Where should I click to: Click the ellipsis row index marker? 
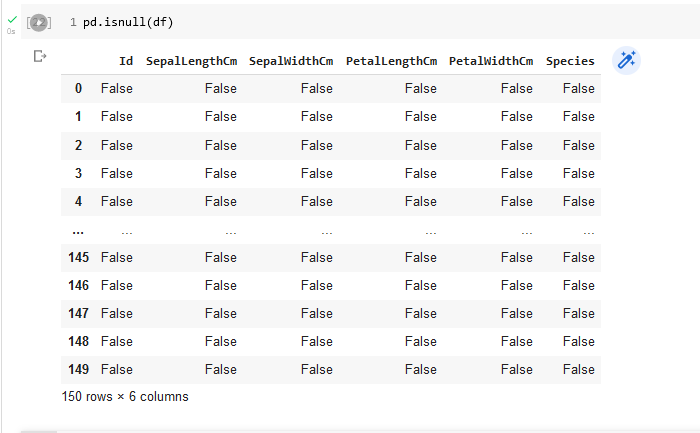pyautogui.click(x=78, y=229)
